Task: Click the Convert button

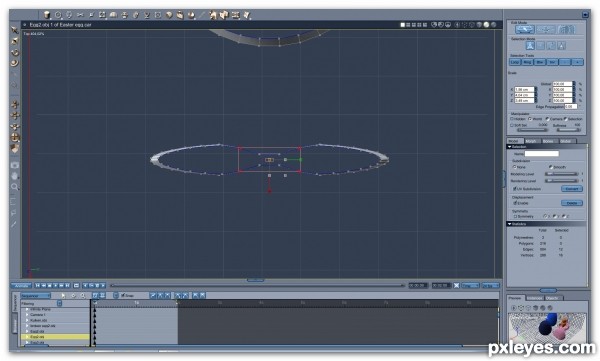Action: point(572,189)
